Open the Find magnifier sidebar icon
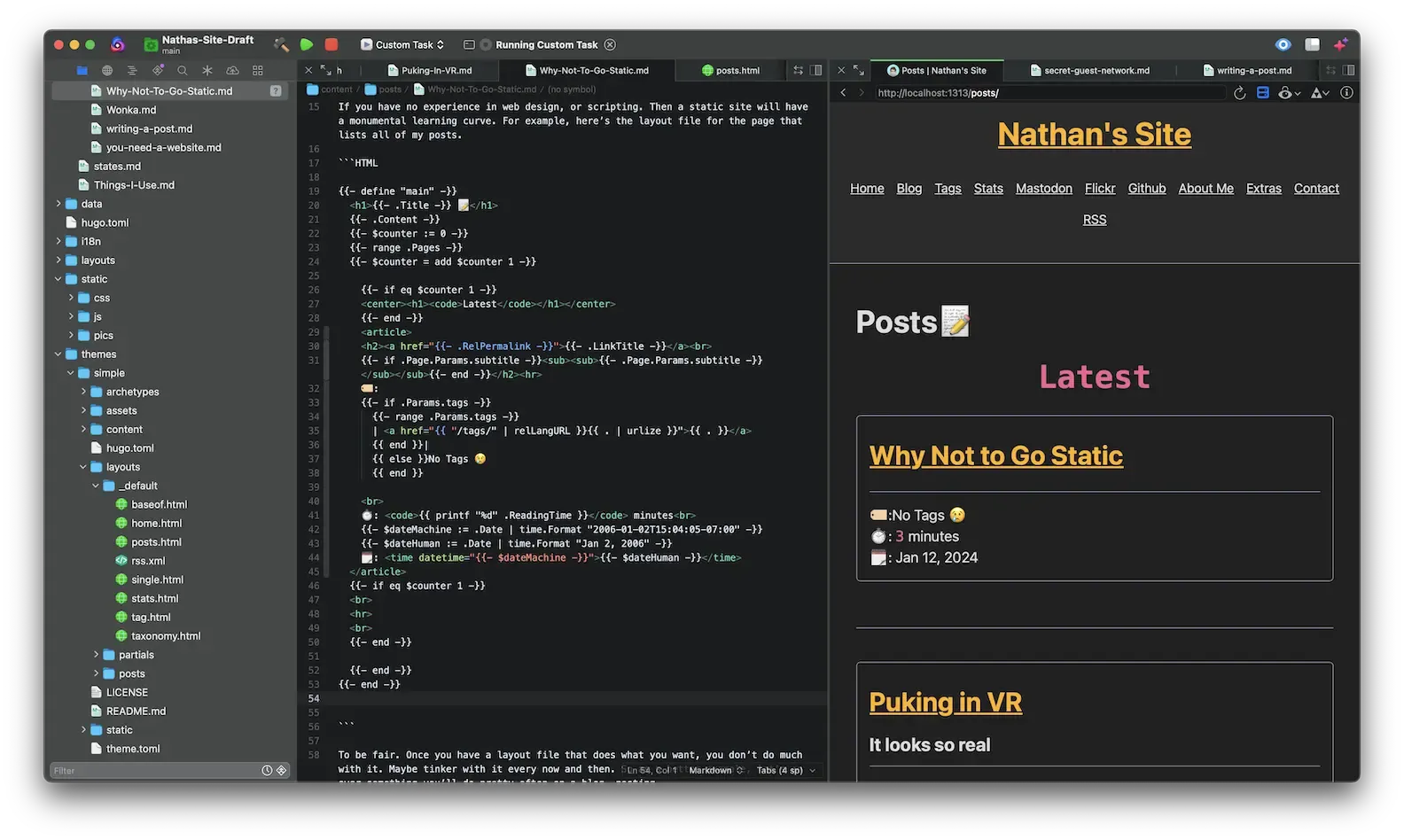This screenshot has width=1404, height=840. point(183,70)
